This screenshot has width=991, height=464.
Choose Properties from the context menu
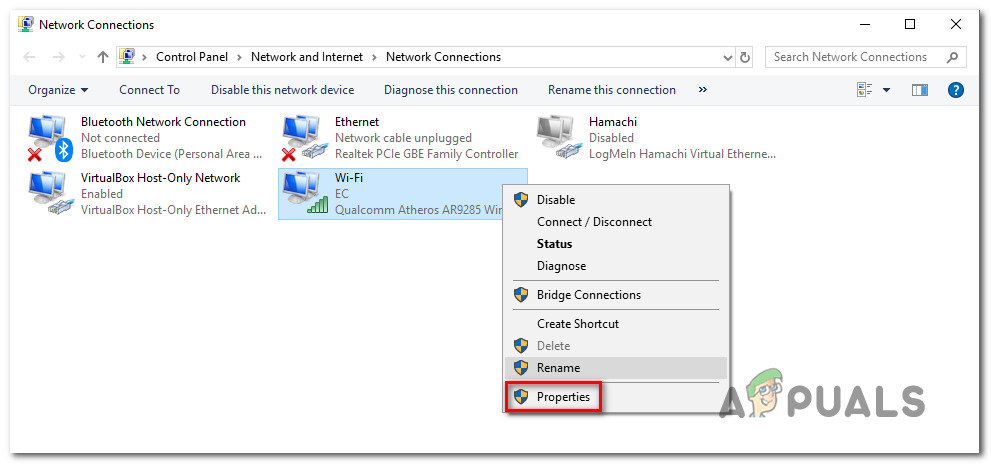[x=565, y=397]
